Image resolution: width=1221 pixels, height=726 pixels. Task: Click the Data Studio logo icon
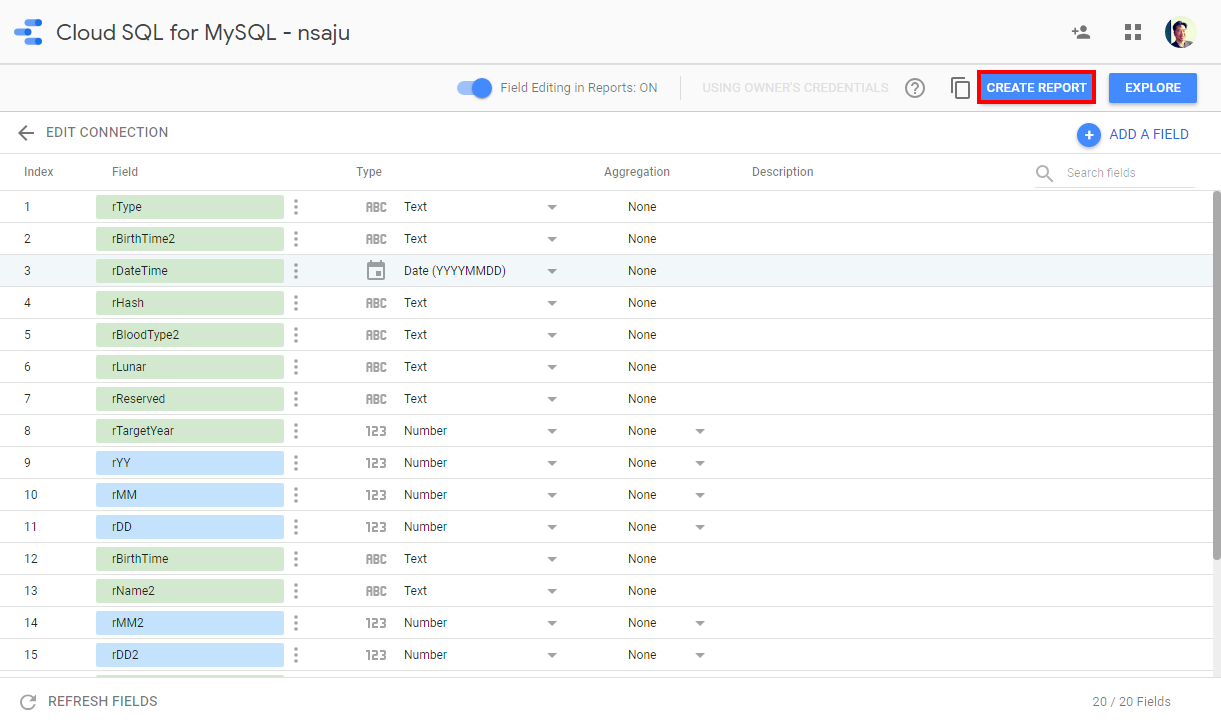[28, 32]
